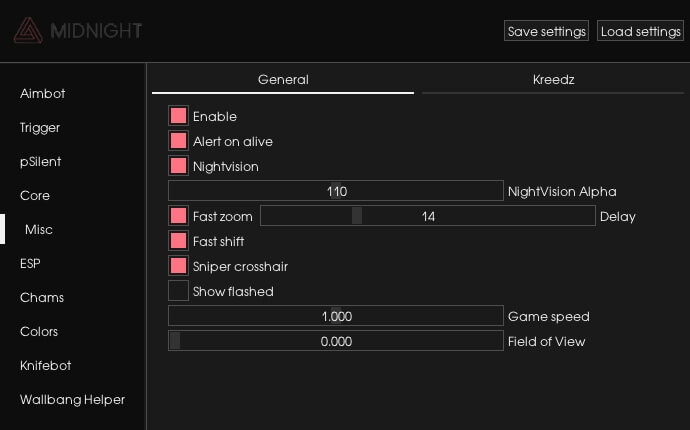Switch to the Kreedz tab
The height and width of the screenshot is (430, 690).
click(x=553, y=79)
